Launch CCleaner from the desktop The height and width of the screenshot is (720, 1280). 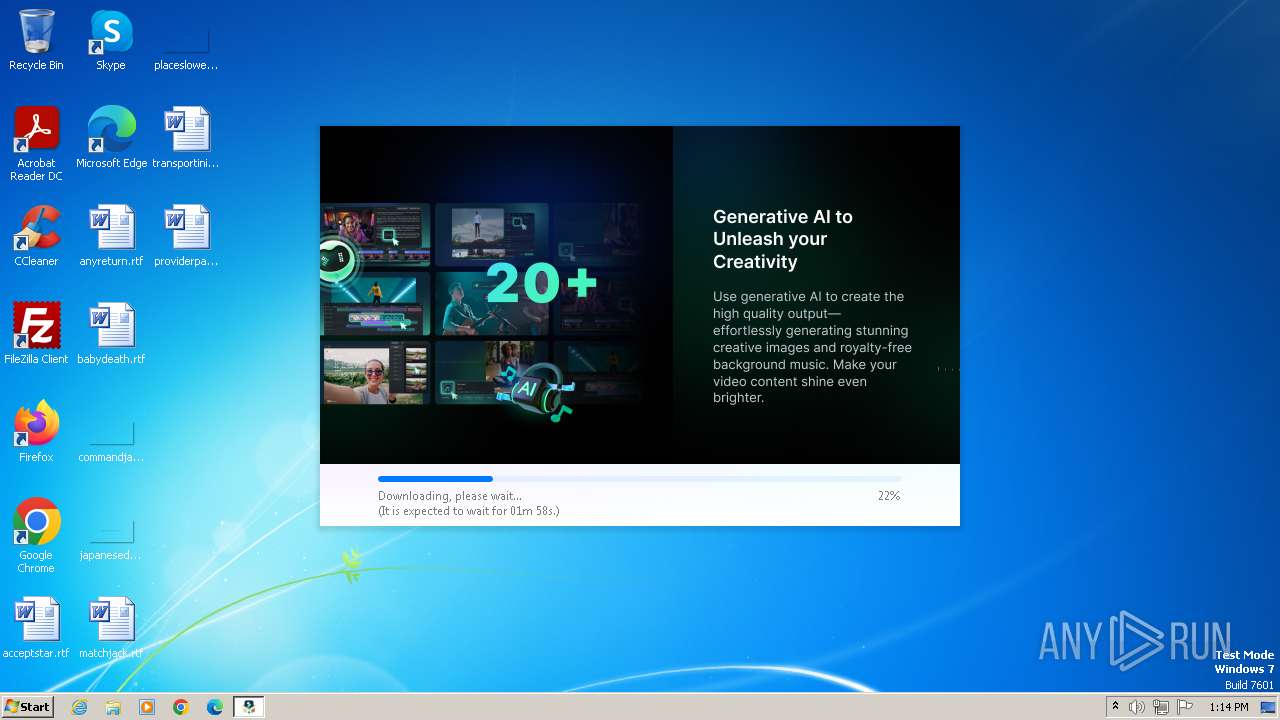[x=36, y=236]
